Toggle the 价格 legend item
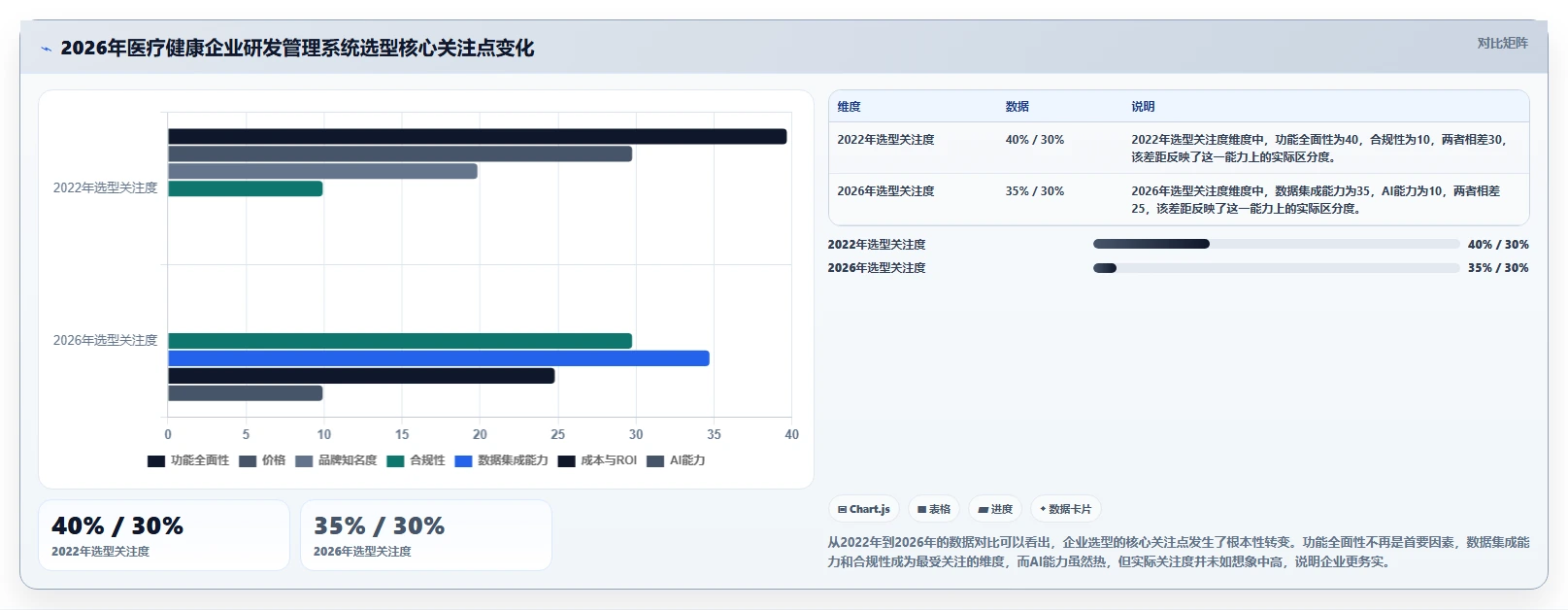The image size is (1568, 610). pyautogui.click(x=262, y=460)
